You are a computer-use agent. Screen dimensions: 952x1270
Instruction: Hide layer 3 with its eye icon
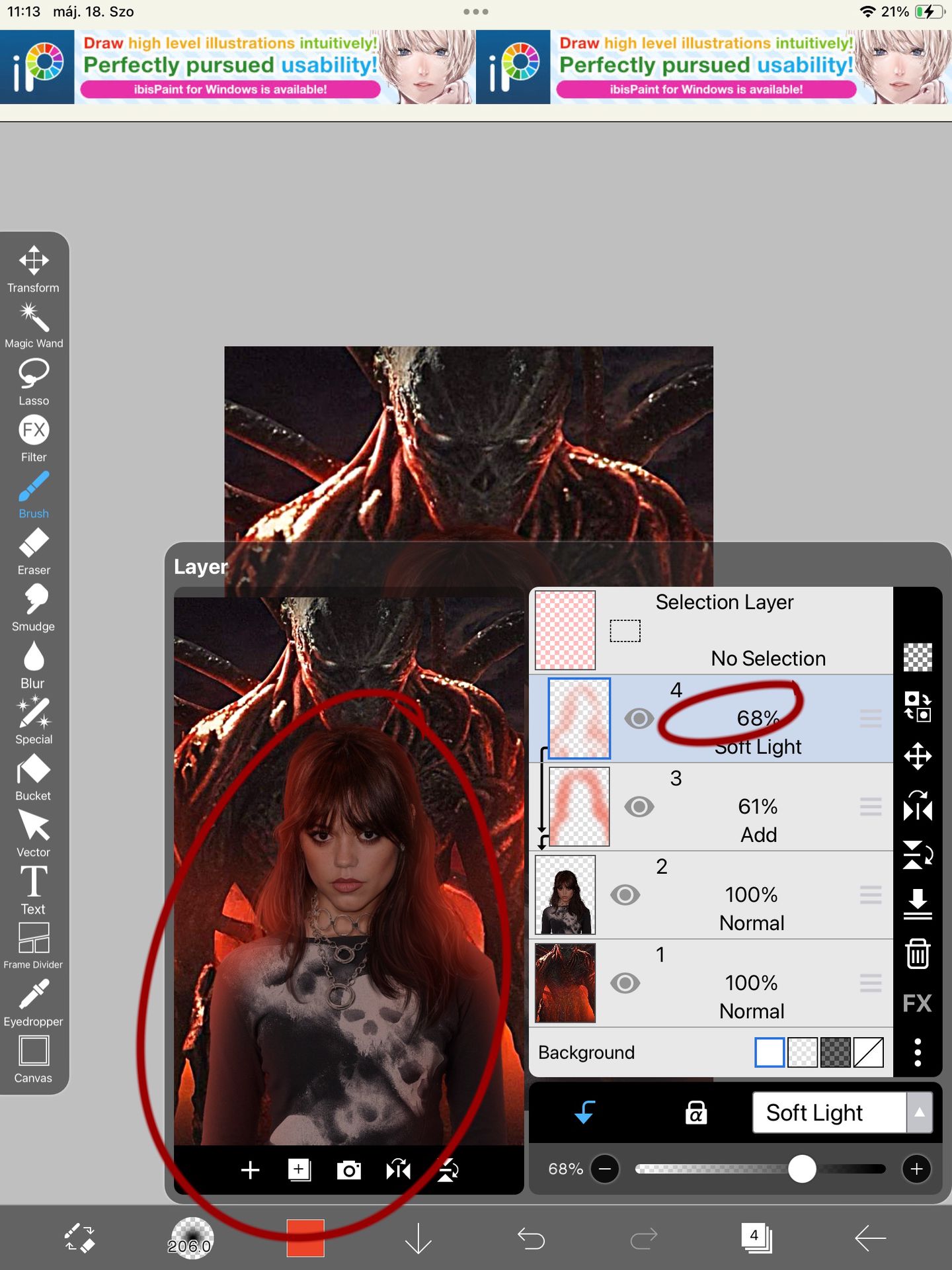tap(639, 806)
